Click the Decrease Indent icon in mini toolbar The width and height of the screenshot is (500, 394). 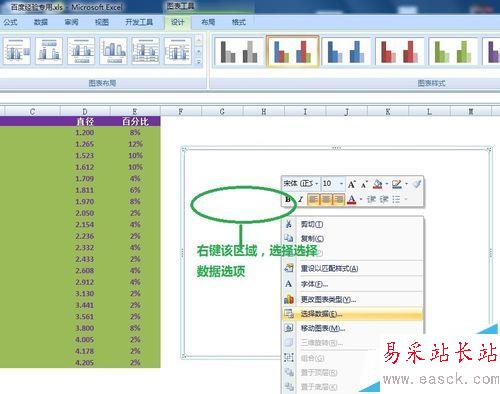371,199
